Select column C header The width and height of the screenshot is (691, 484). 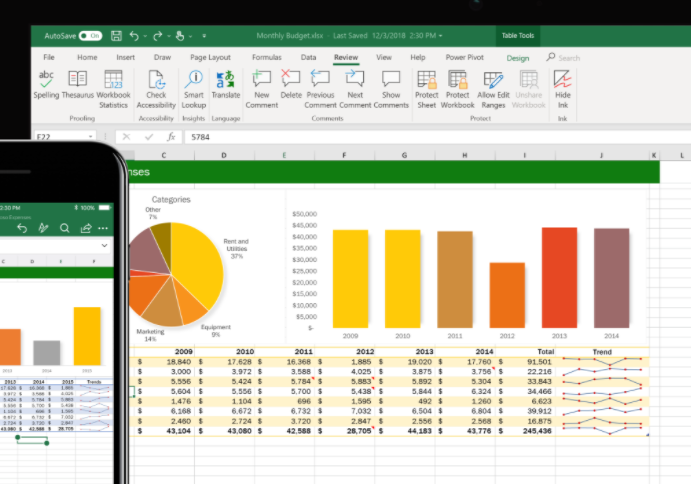[164, 155]
